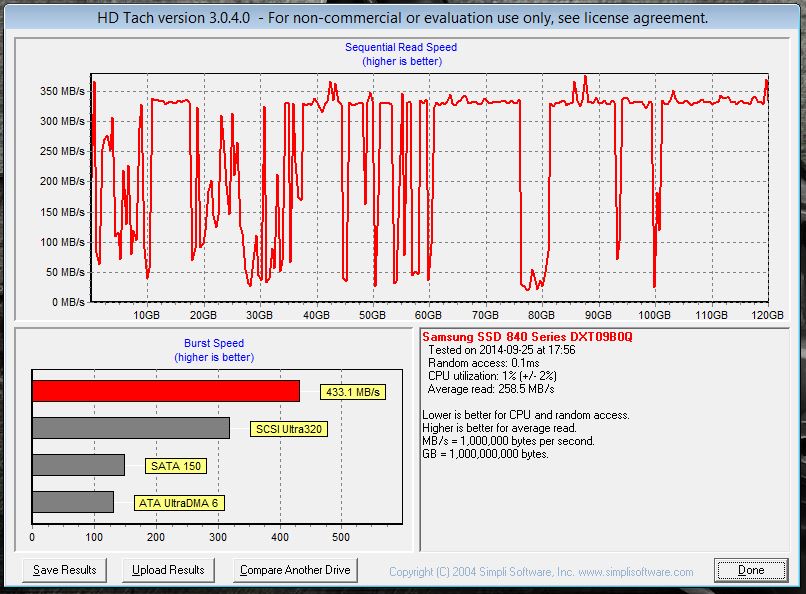Select the "ATA UltraDMA 6" label
Viewport: 806px width, 594px height.
click(179, 503)
